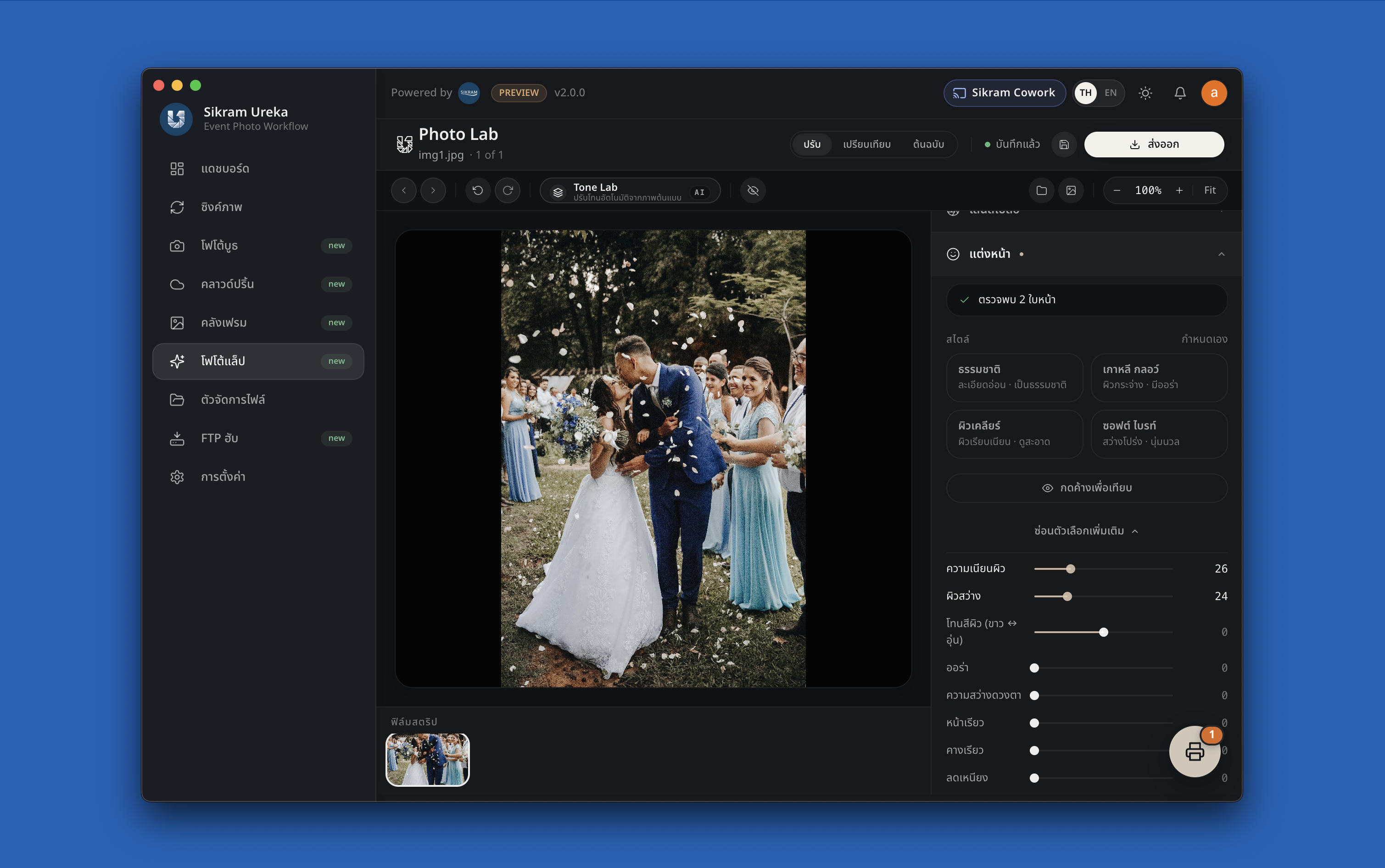The height and width of the screenshot is (868, 1385).
Task: Select the img1 filmstrip thumbnail
Action: (428, 760)
